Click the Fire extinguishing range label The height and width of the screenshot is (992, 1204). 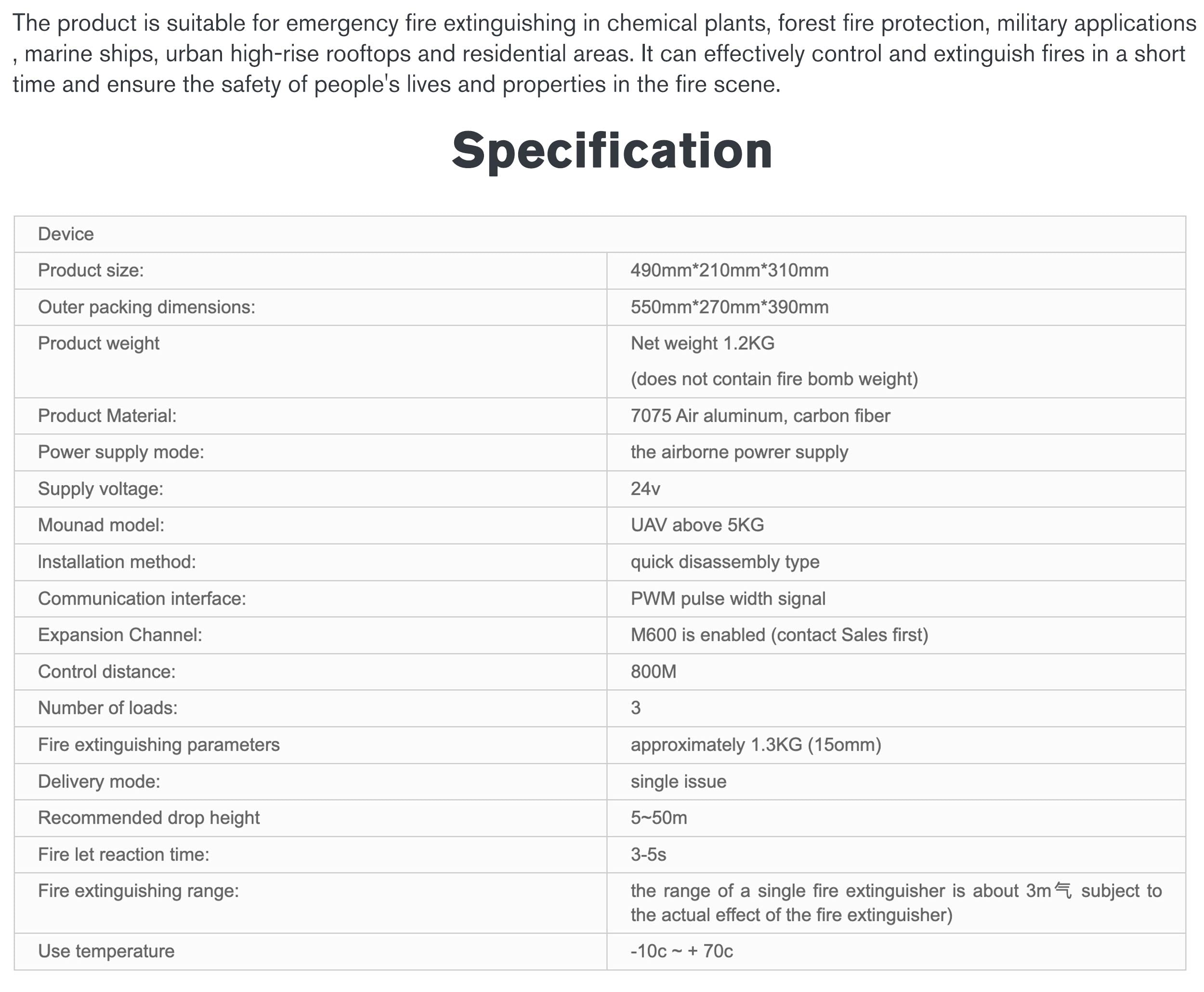pos(138,891)
